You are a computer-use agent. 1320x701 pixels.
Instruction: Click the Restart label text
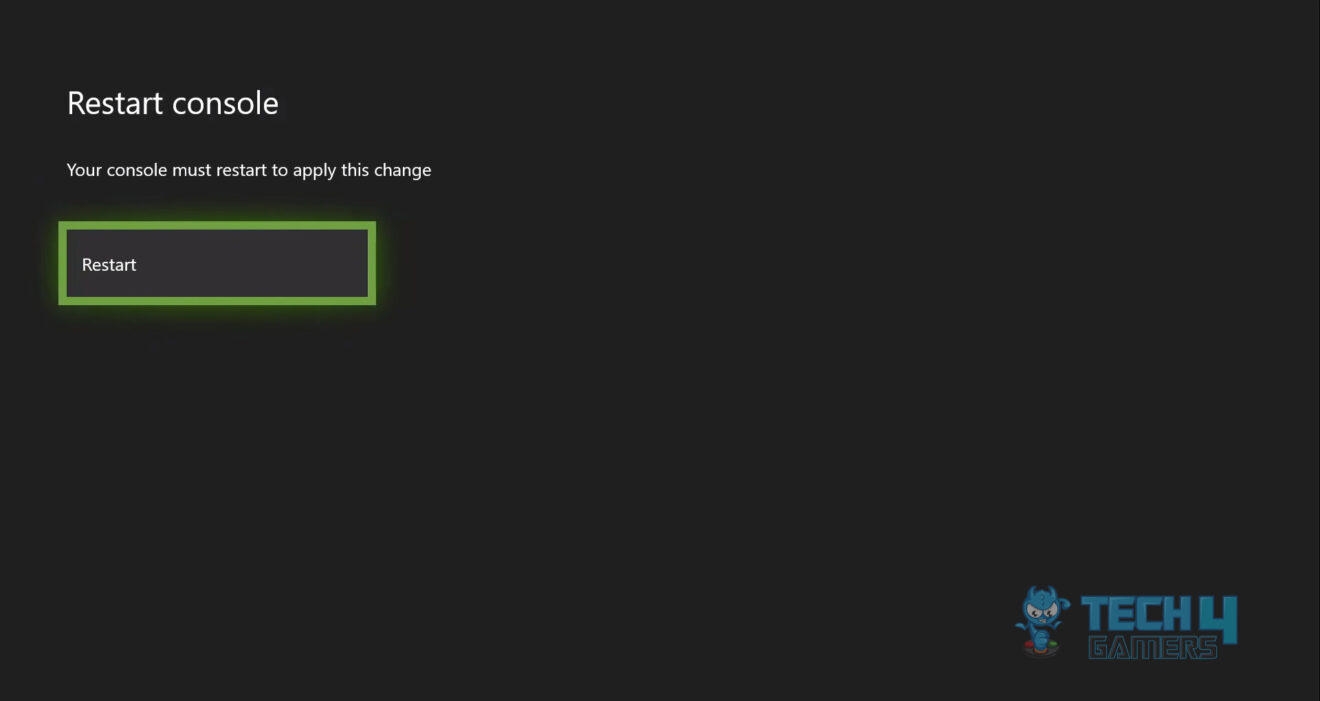[109, 264]
